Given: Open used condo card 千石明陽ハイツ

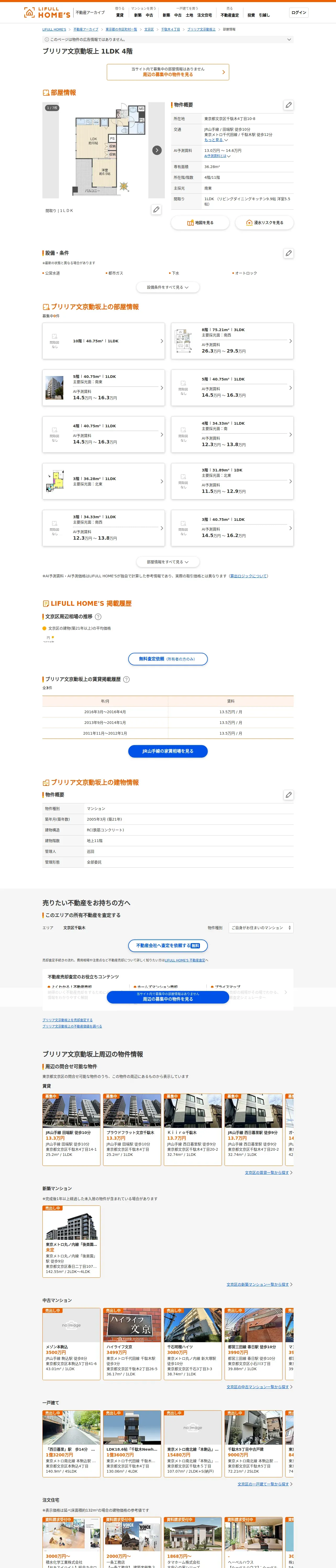Looking at the screenshot, I should (x=193, y=1344).
